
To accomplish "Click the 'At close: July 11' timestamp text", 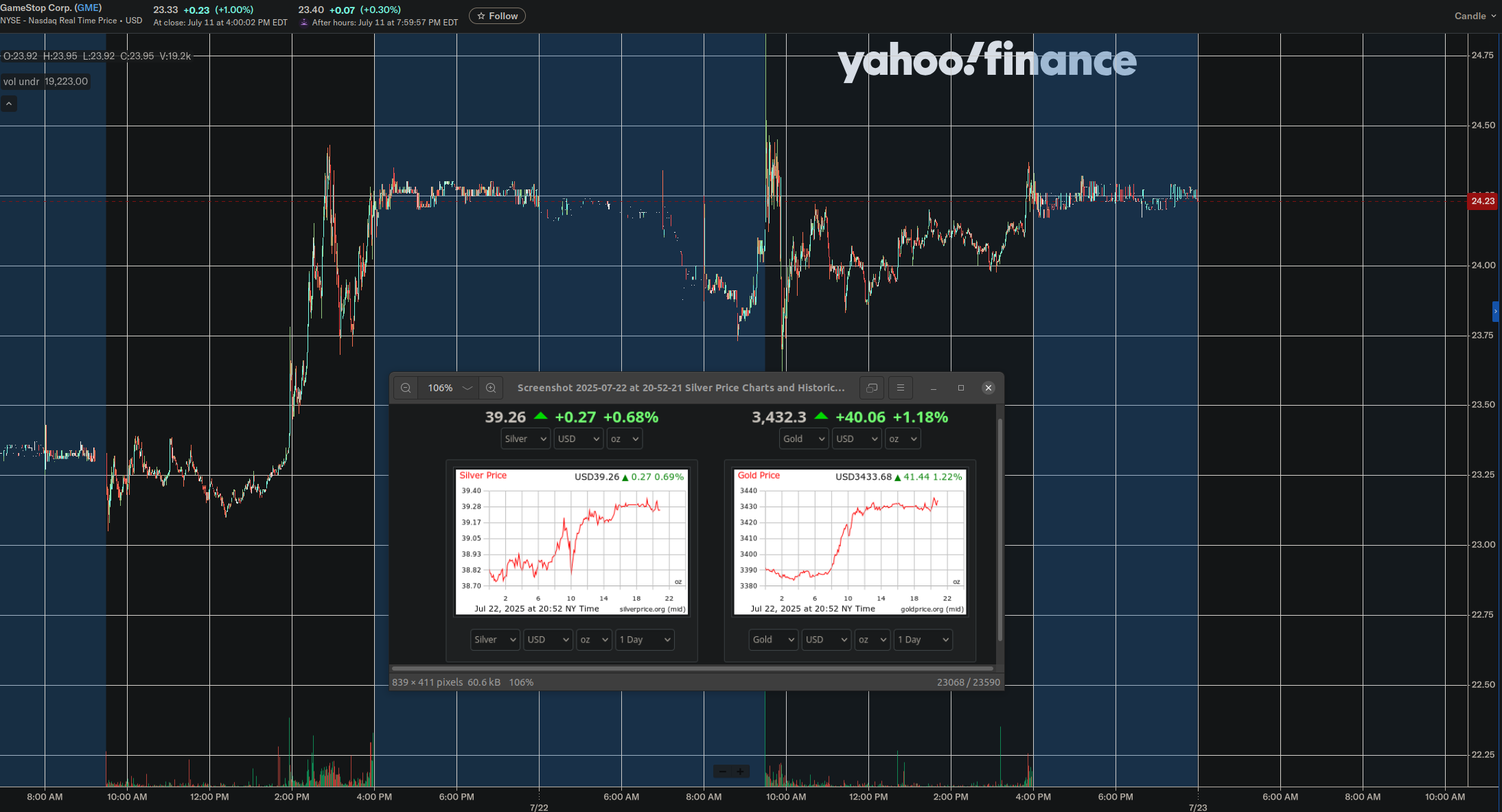I will tap(220, 23).
